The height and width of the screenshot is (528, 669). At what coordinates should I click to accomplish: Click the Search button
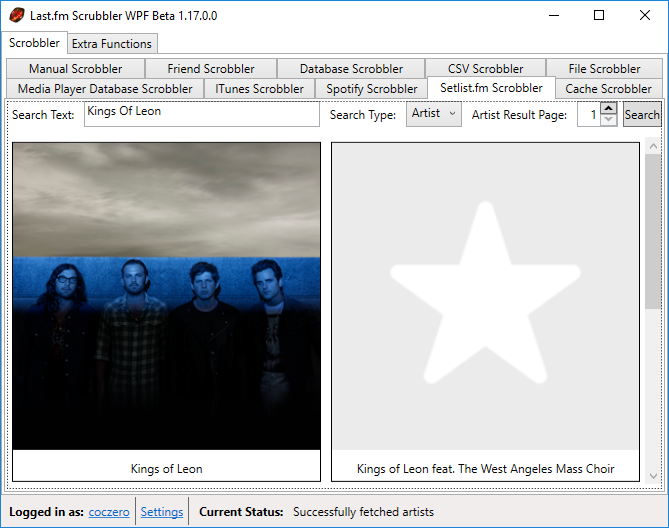(x=642, y=114)
